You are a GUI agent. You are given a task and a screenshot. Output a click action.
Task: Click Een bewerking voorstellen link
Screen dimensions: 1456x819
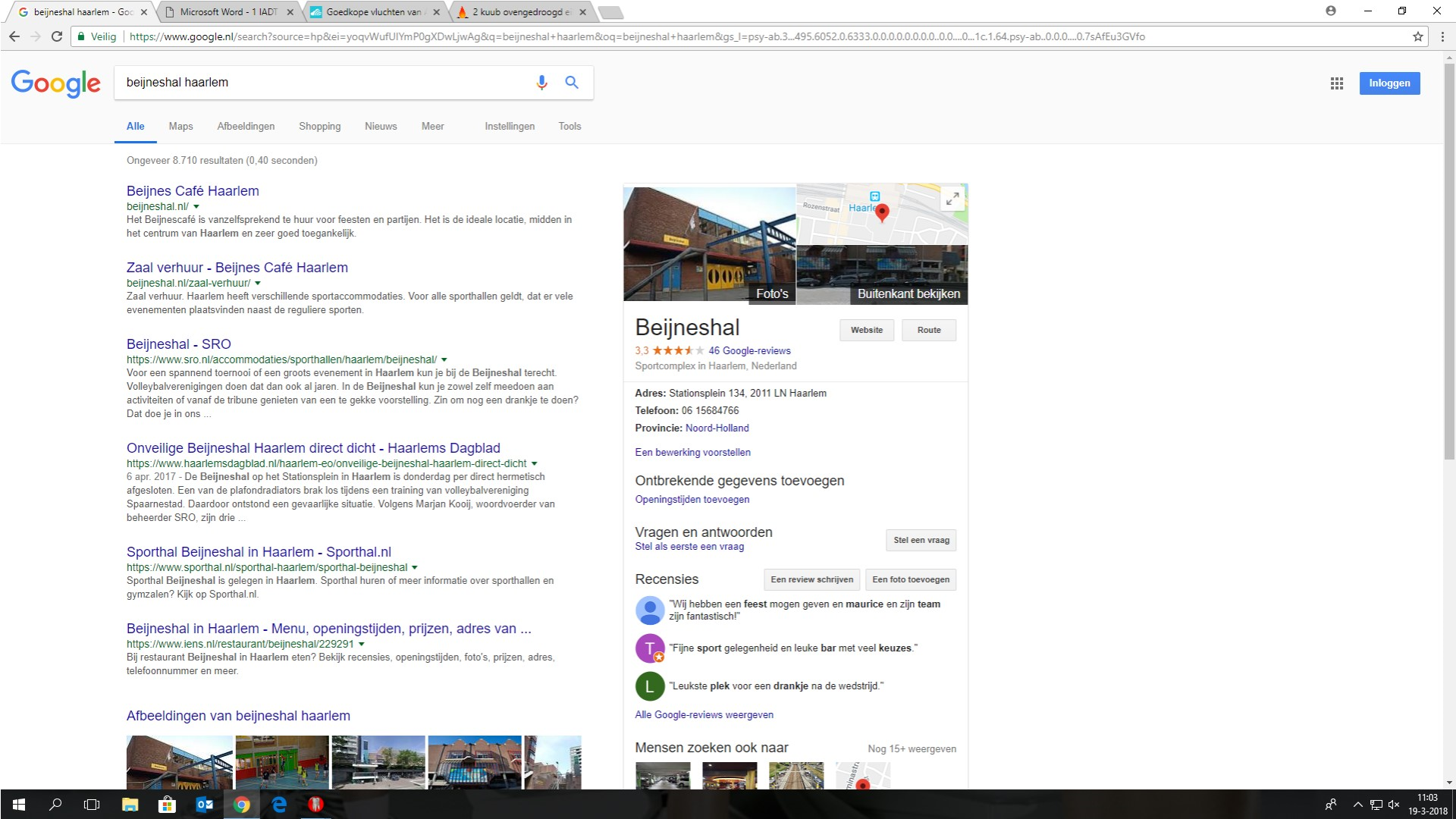tap(692, 452)
